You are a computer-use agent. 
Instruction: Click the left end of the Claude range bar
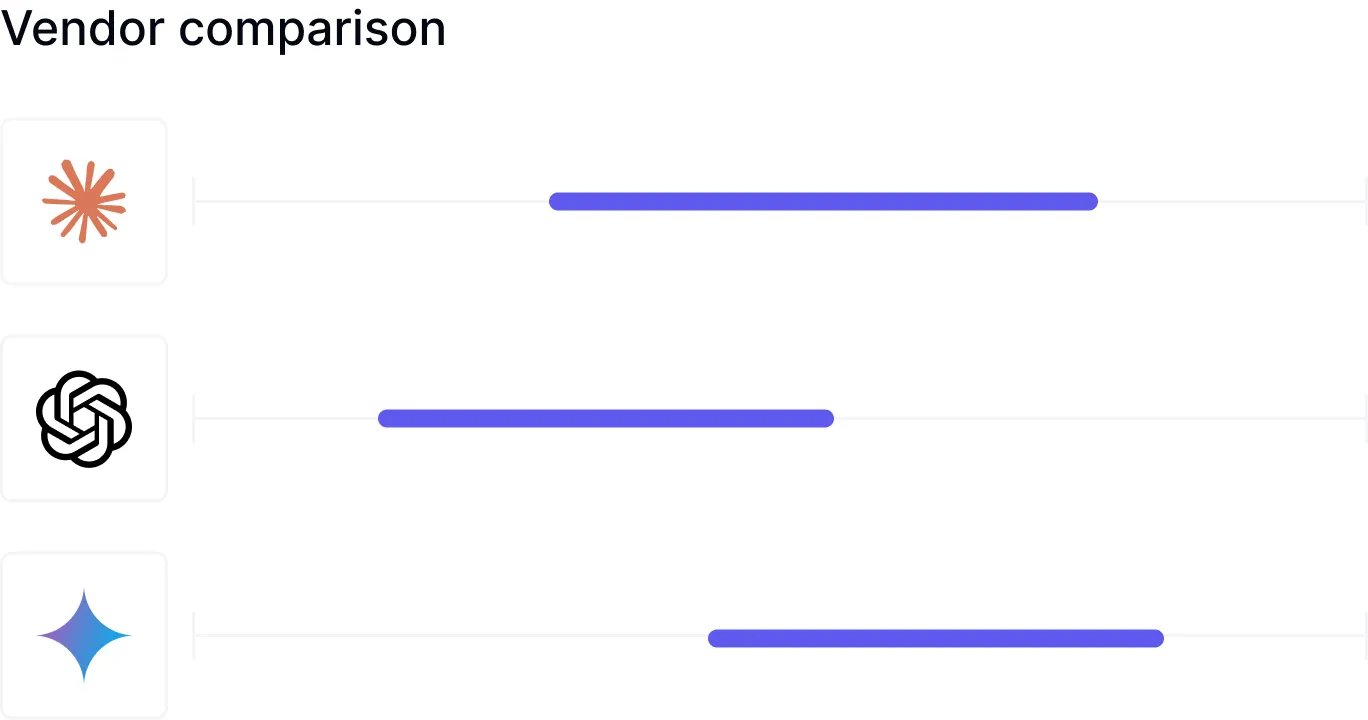(556, 201)
